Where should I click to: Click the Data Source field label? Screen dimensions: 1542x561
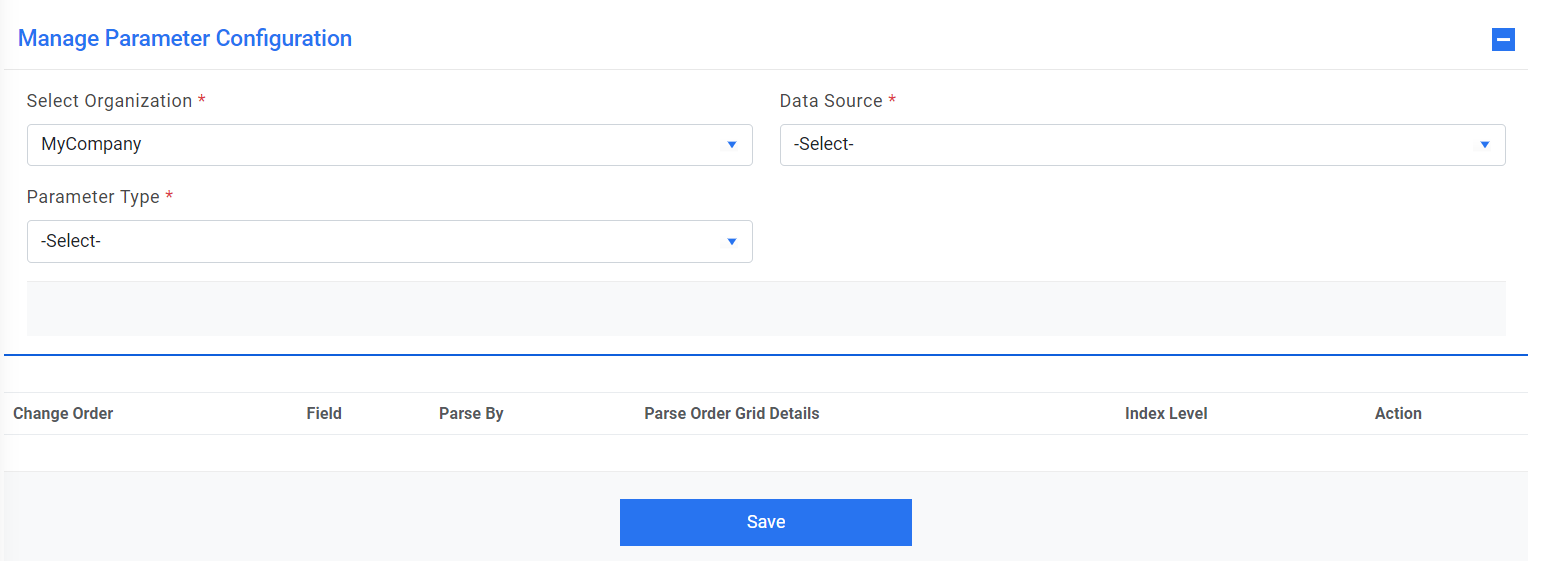point(831,101)
